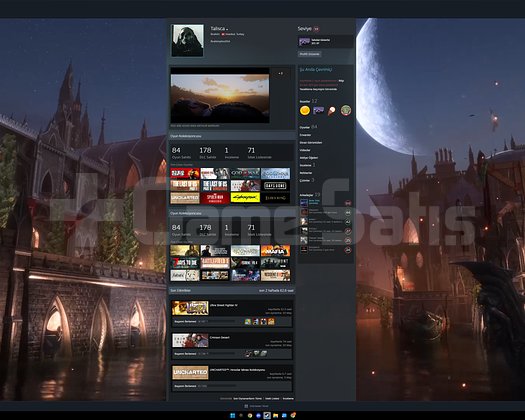
Task: Open the friends and chat icon in bottom bar
Action: pos(246,406)
